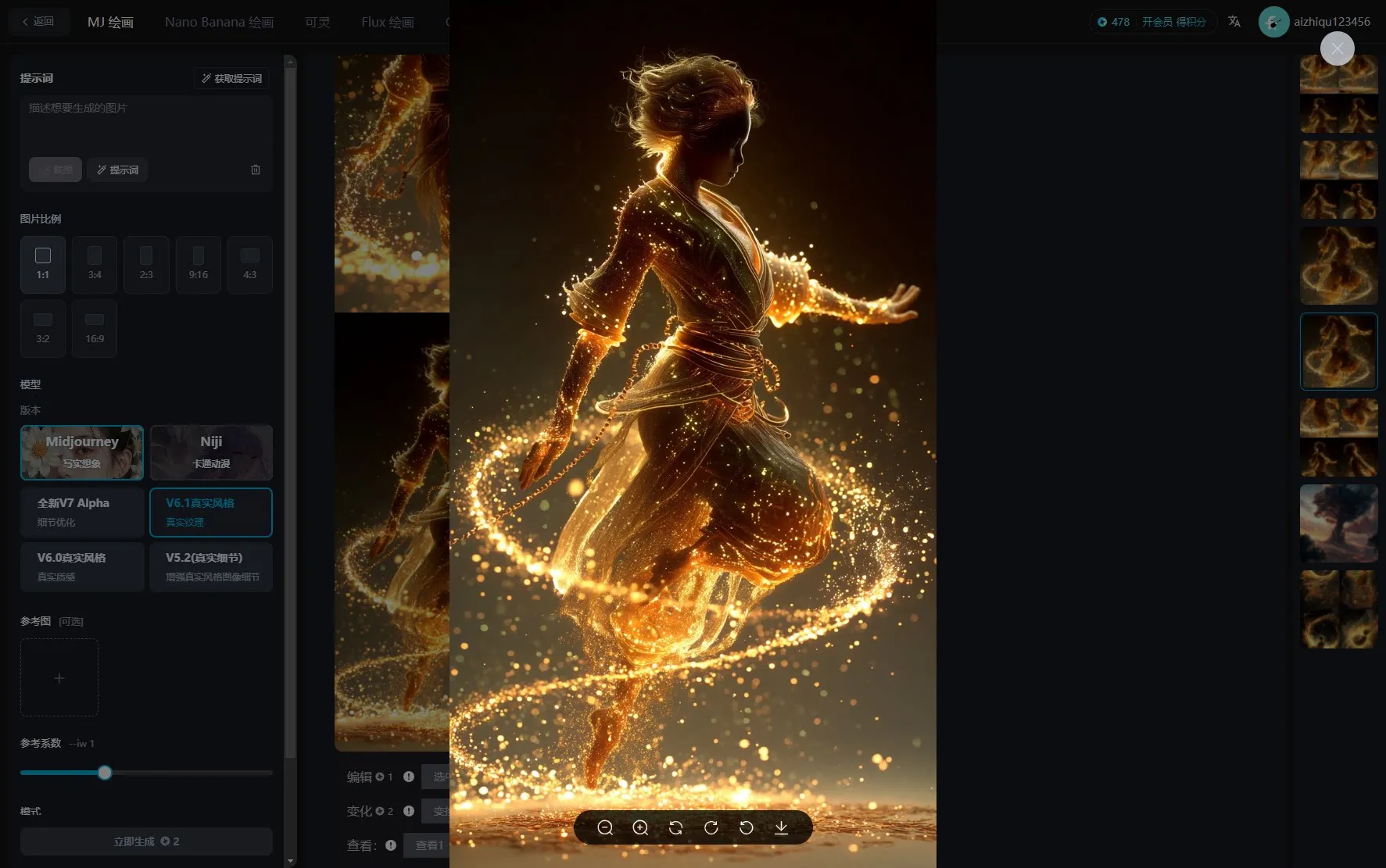Close the image preview overlay
Image resolution: width=1386 pixels, height=868 pixels.
pos(1337,48)
